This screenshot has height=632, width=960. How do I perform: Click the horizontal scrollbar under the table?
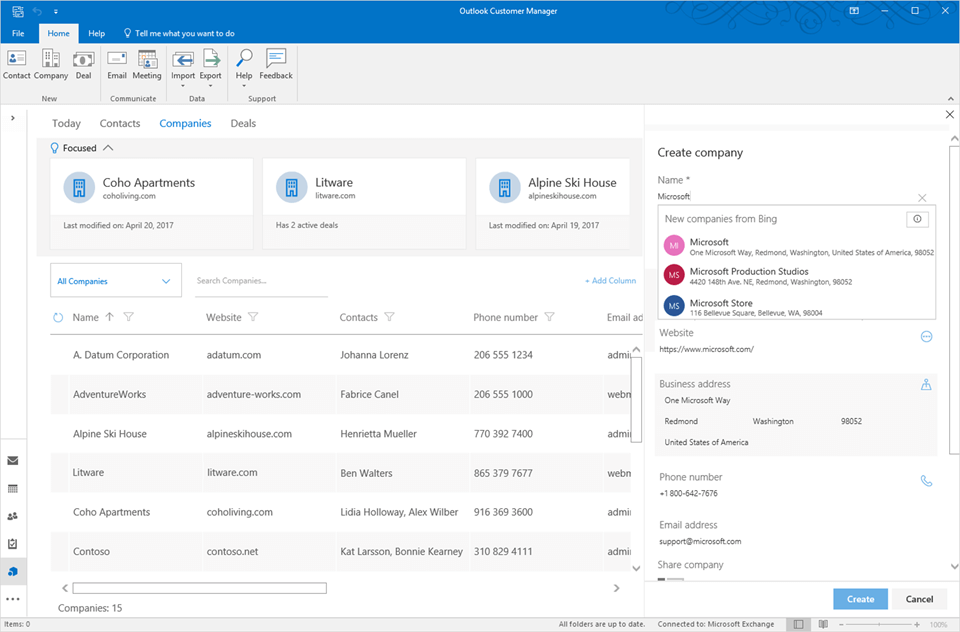[x=200, y=588]
